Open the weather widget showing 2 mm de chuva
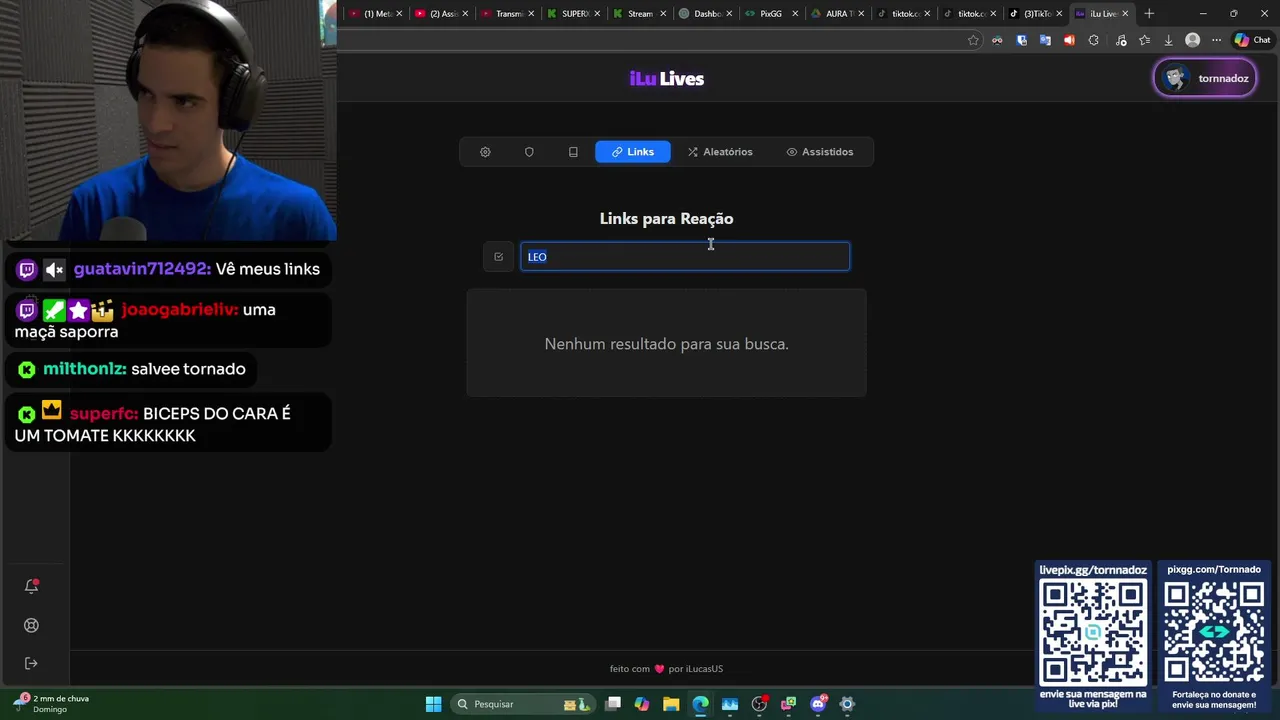1280x720 pixels. click(52, 703)
